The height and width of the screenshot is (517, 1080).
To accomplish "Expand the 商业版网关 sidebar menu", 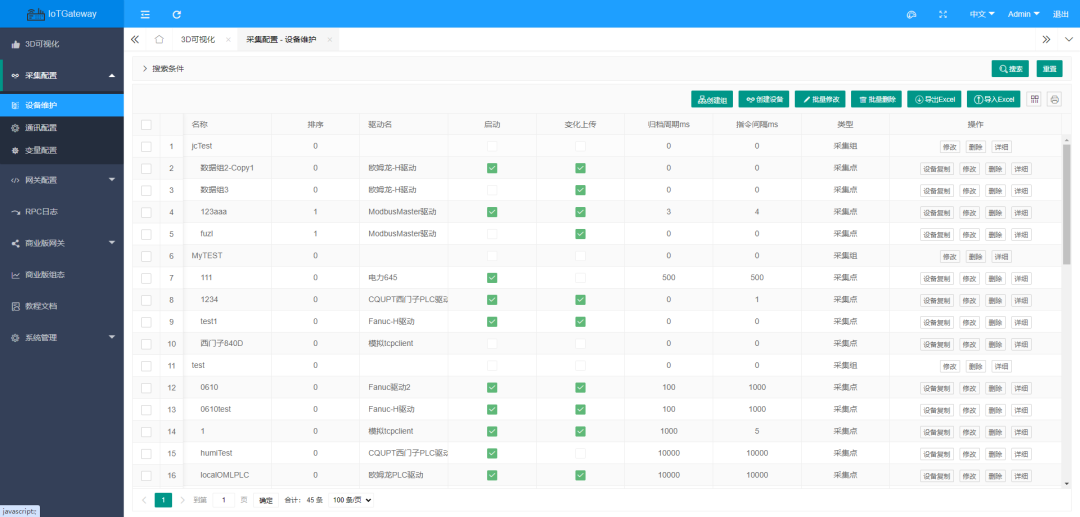I will [x=62, y=243].
